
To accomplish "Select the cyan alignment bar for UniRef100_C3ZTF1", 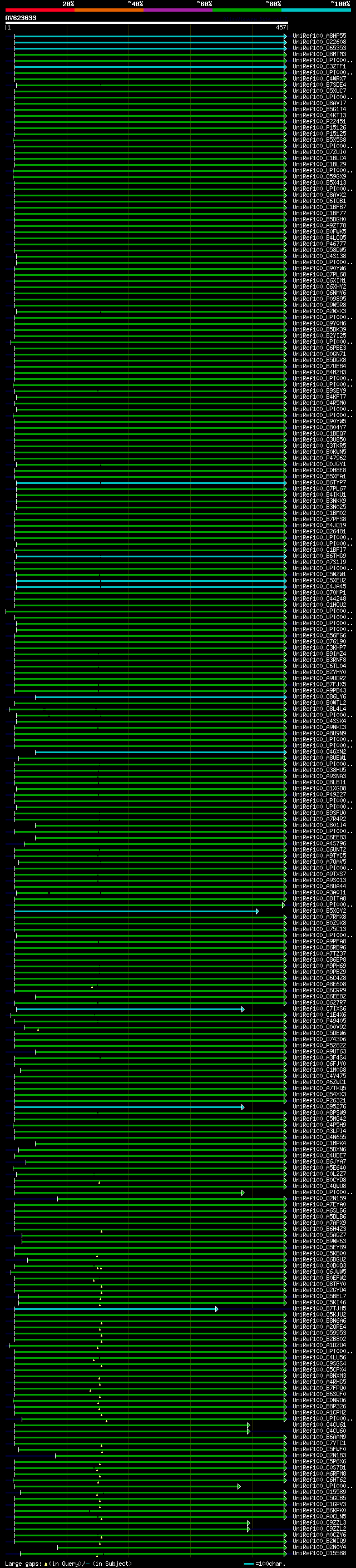I will point(150,67).
